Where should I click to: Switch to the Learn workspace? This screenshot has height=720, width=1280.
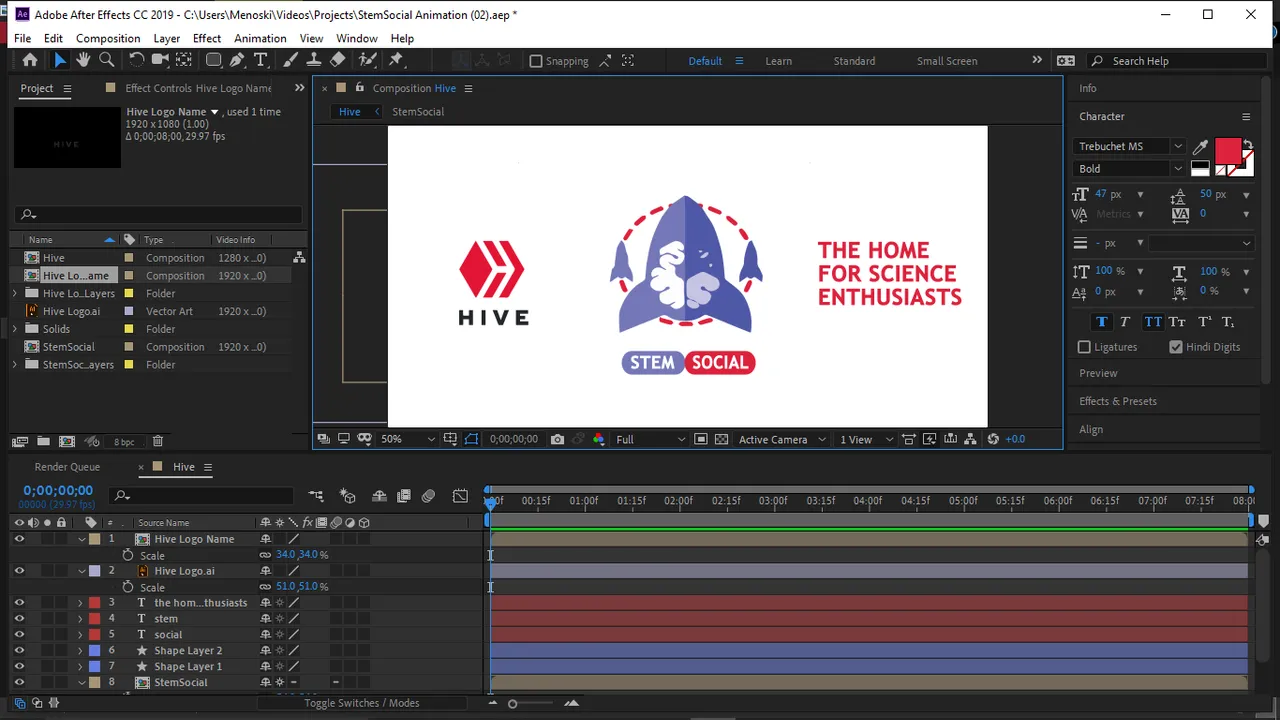(779, 61)
